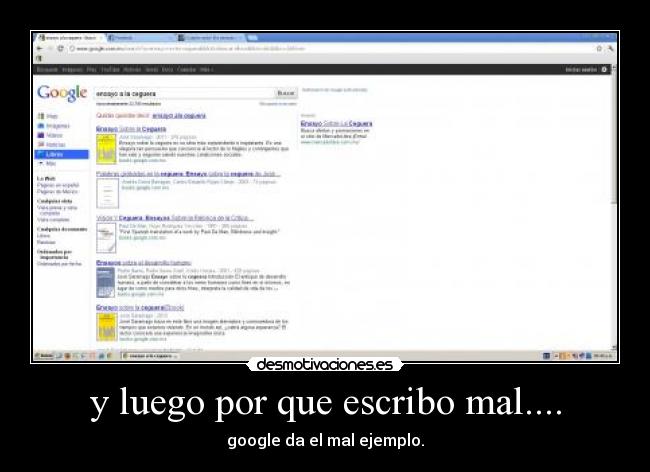Open the Chrome wrench menu
Image resolution: width=650 pixels, height=472 pixels.
pos(610,49)
